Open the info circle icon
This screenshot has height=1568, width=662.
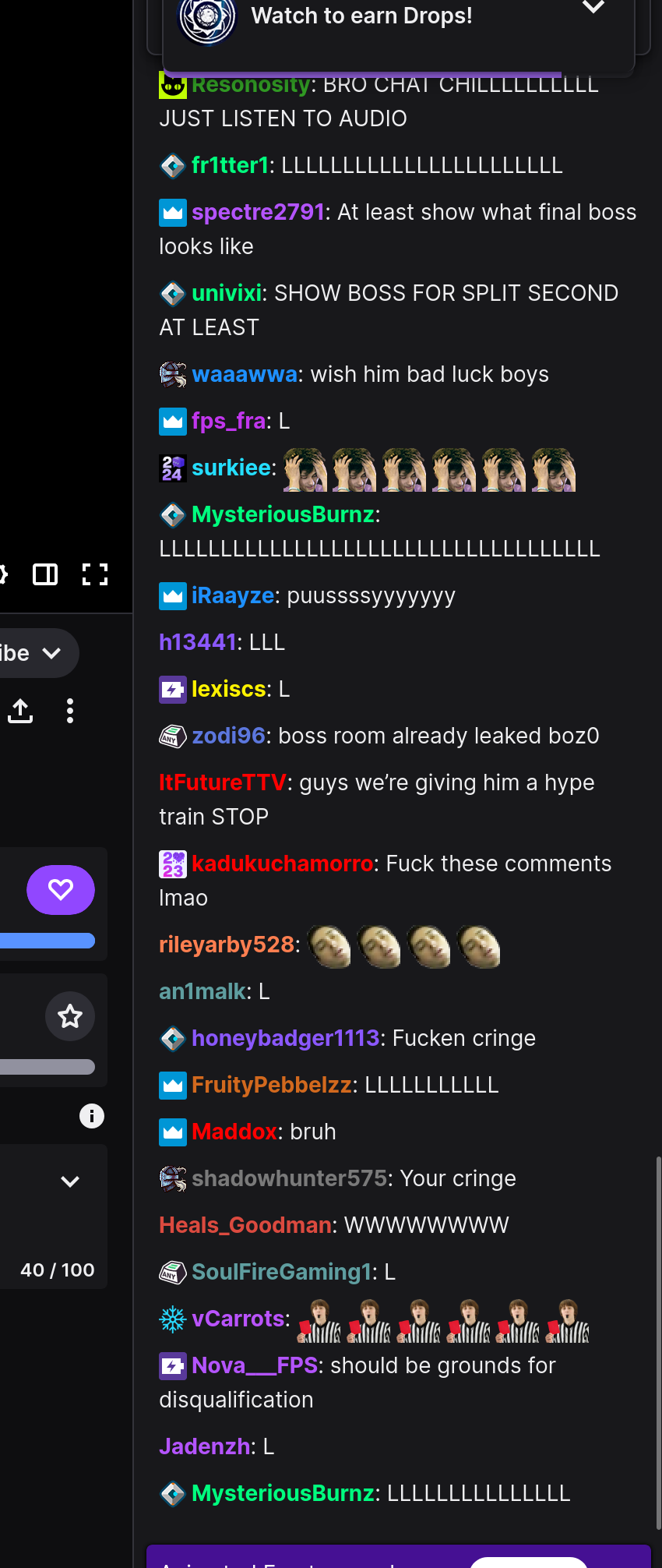[92, 1116]
